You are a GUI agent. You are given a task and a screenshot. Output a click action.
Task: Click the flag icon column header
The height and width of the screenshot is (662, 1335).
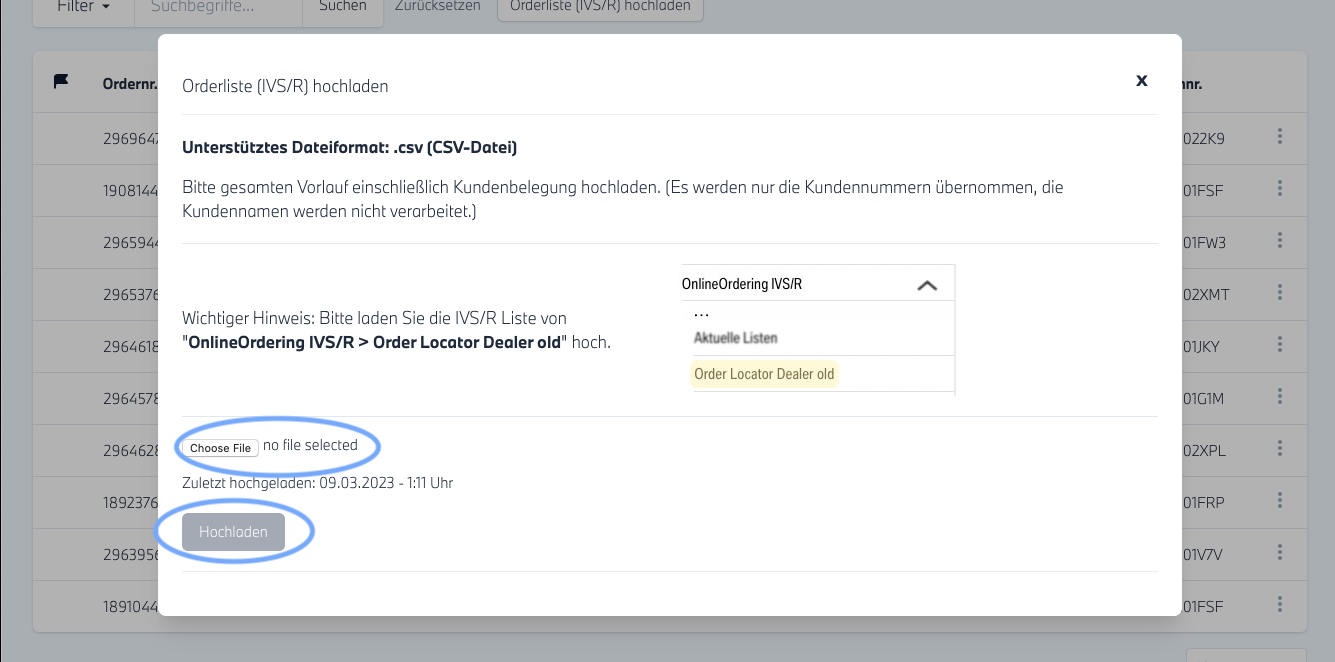click(x=61, y=83)
